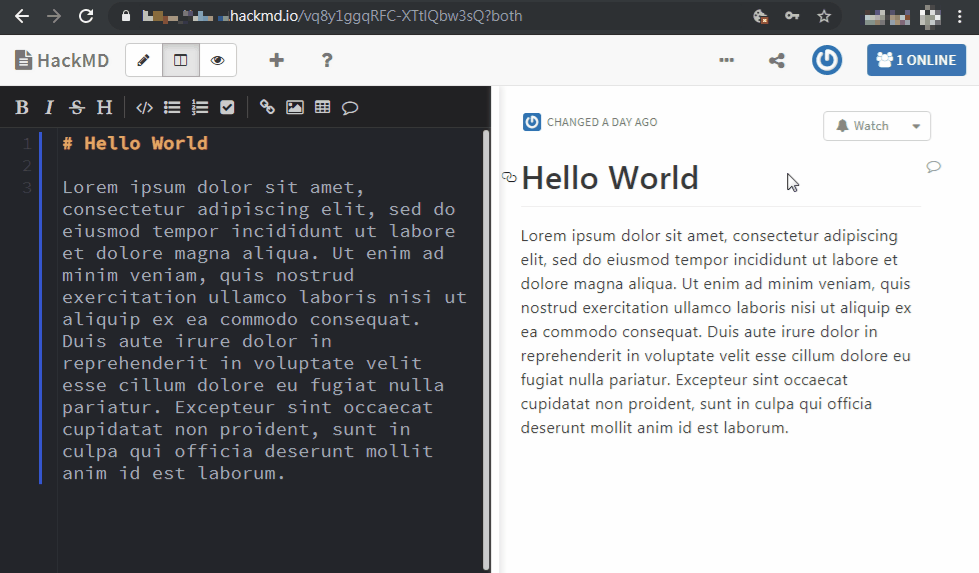Image resolution: width=979 pixels, height=573 pixels.
Task: Insert checklist via checkbox toolbar icon
Action: [227, 107]
